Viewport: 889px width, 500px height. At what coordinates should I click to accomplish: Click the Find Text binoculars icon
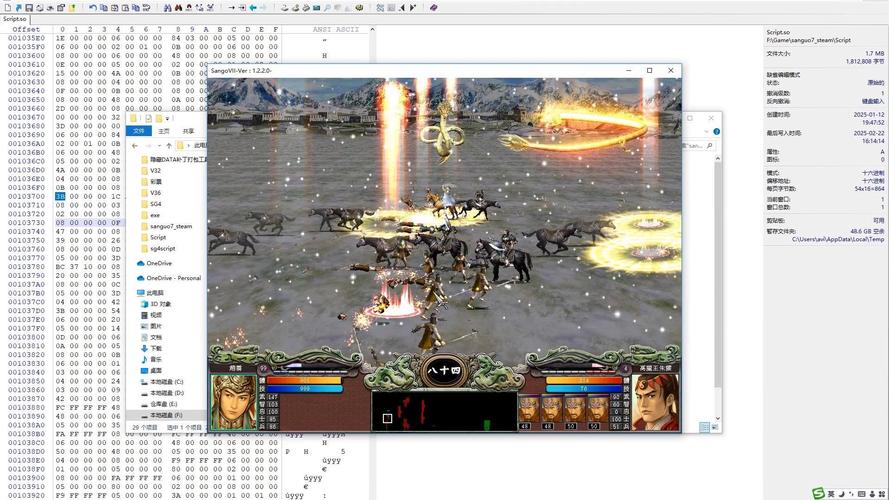[x=167, y=8]
